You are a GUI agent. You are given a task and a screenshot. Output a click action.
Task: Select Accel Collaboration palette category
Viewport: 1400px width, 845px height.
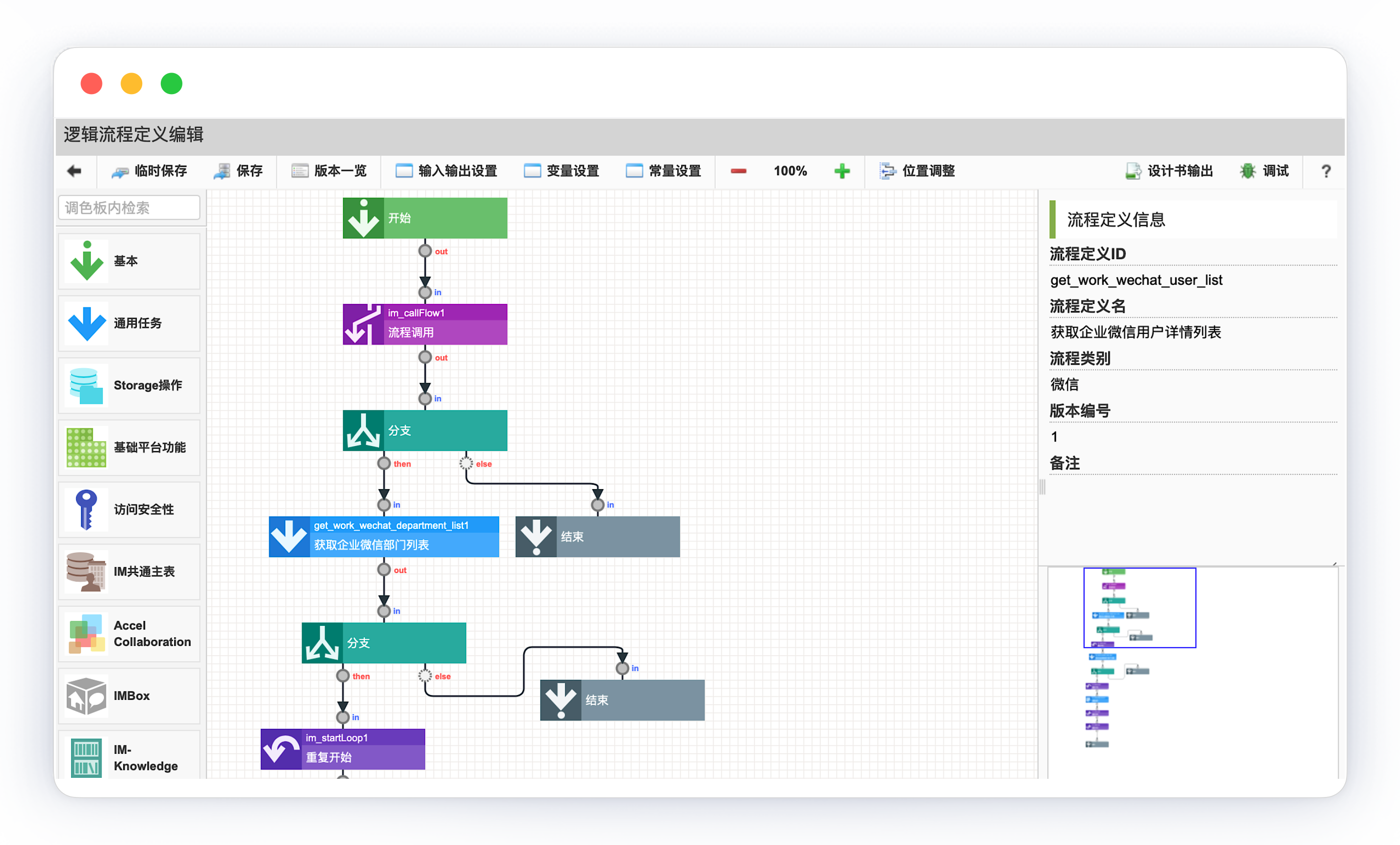129,634
